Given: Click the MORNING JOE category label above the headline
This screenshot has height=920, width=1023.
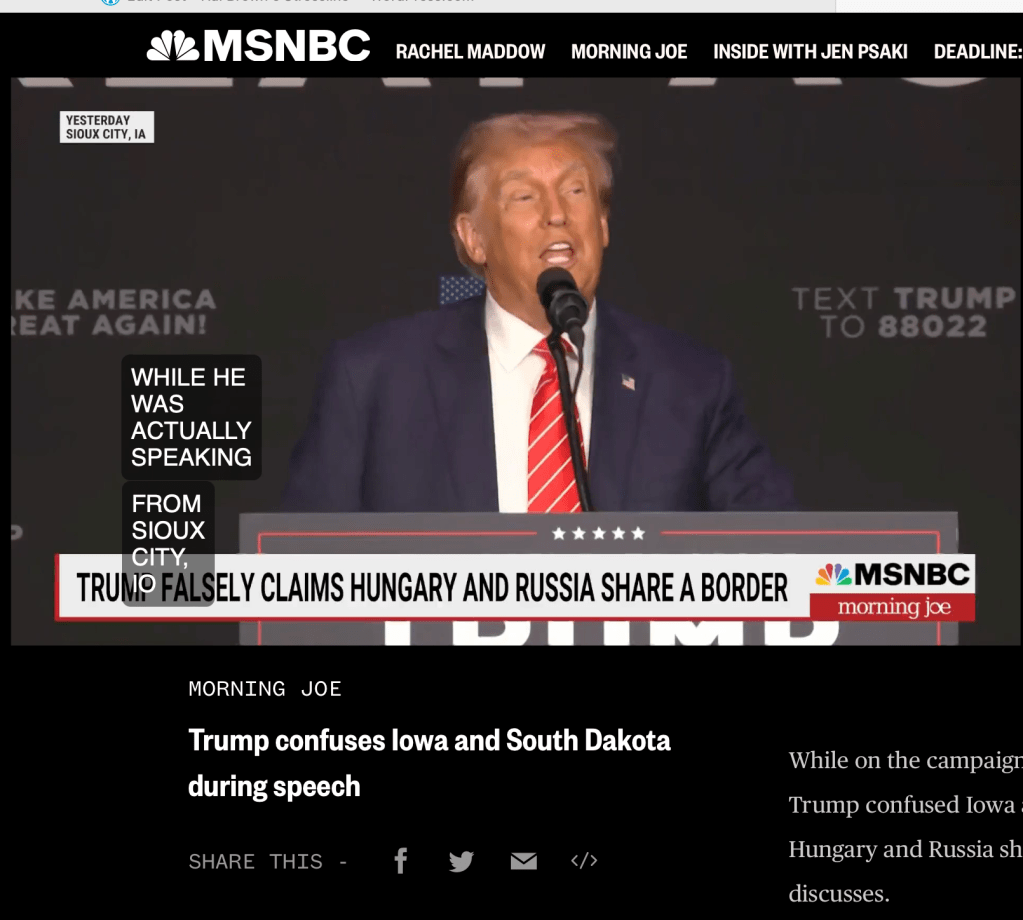Looking at the screenshot, I should coord(265,689).
